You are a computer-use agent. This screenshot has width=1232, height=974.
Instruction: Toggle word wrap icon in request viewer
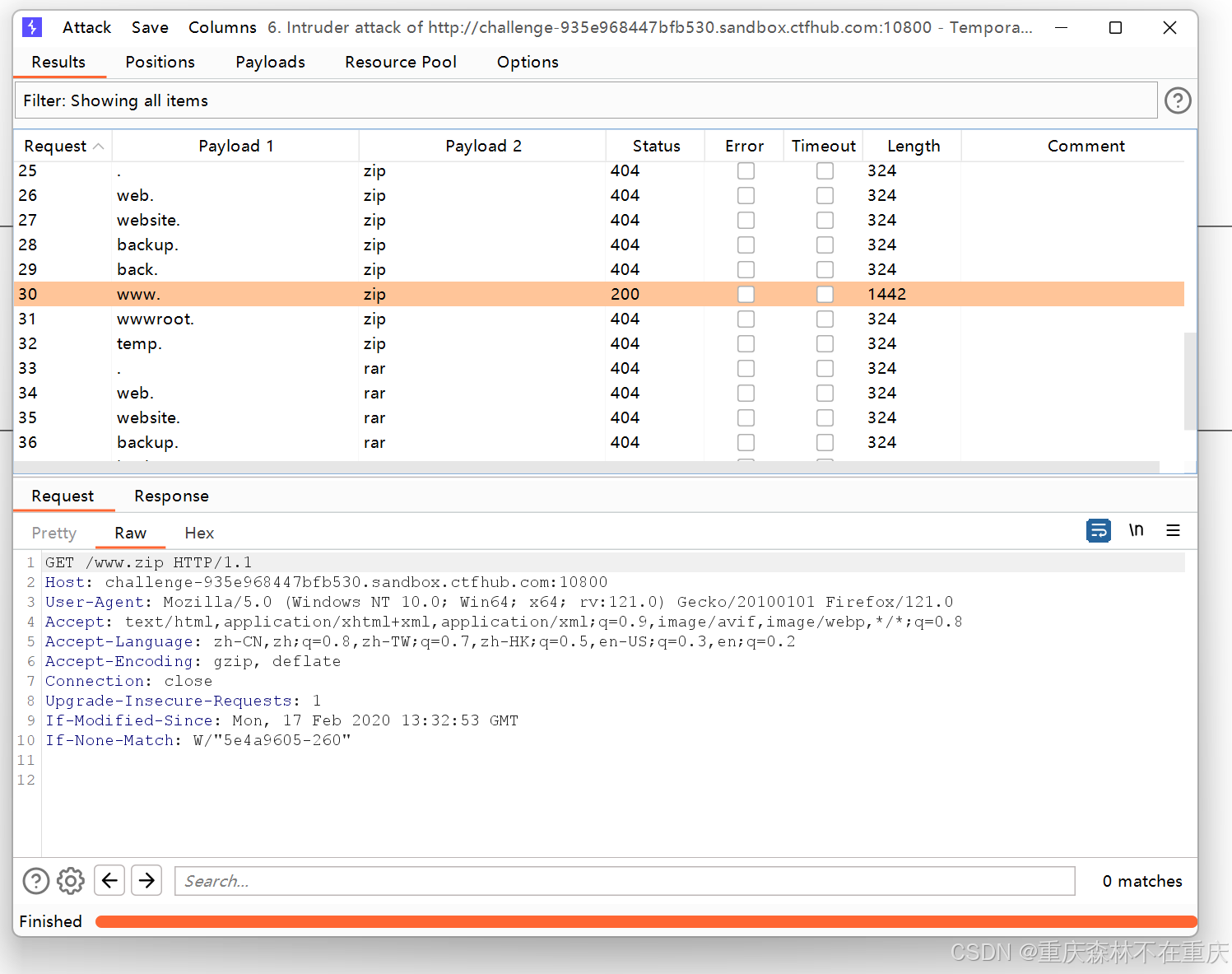click(1099, 530)
